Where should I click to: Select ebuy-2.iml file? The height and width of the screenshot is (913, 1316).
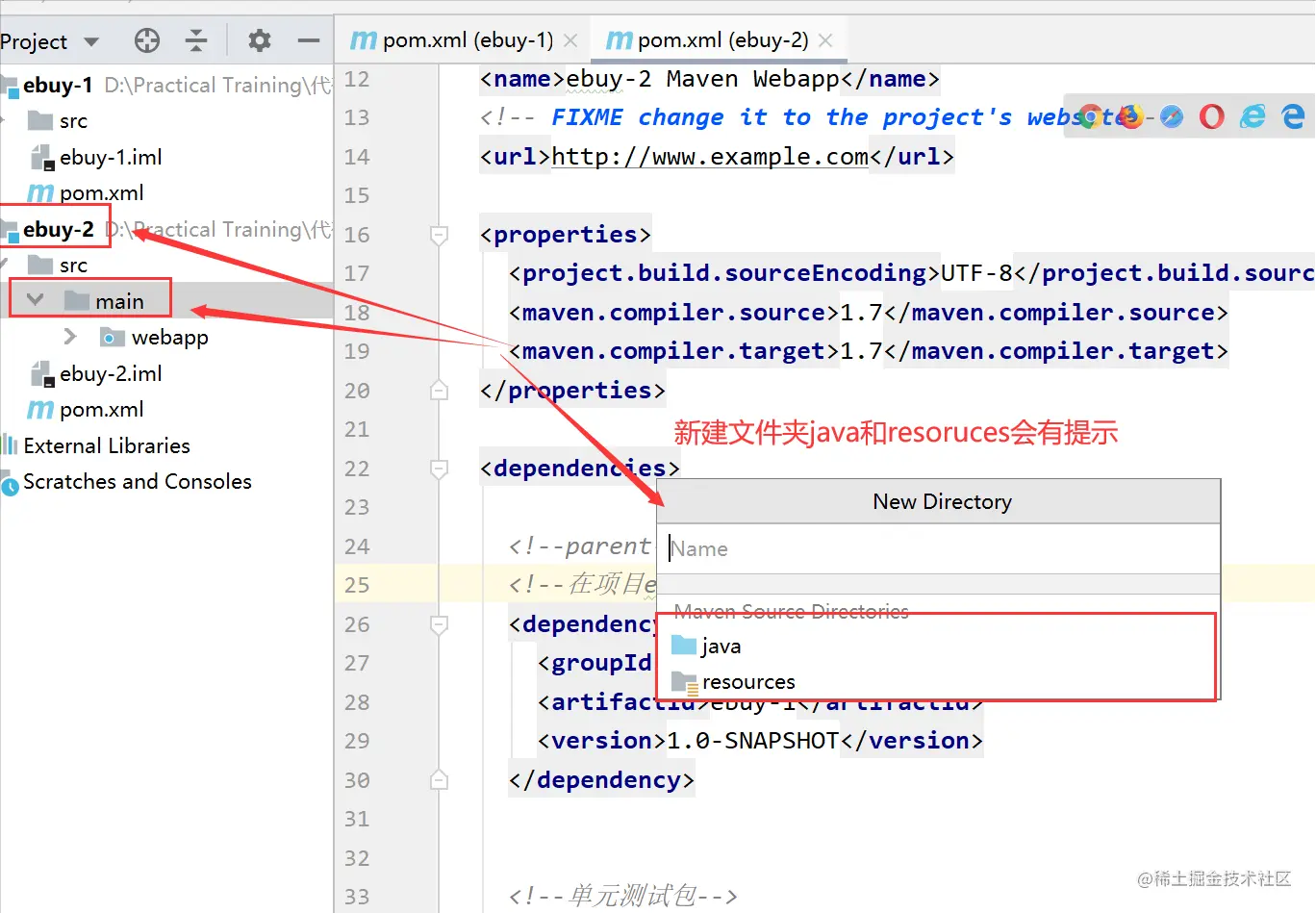pos(111,373)
